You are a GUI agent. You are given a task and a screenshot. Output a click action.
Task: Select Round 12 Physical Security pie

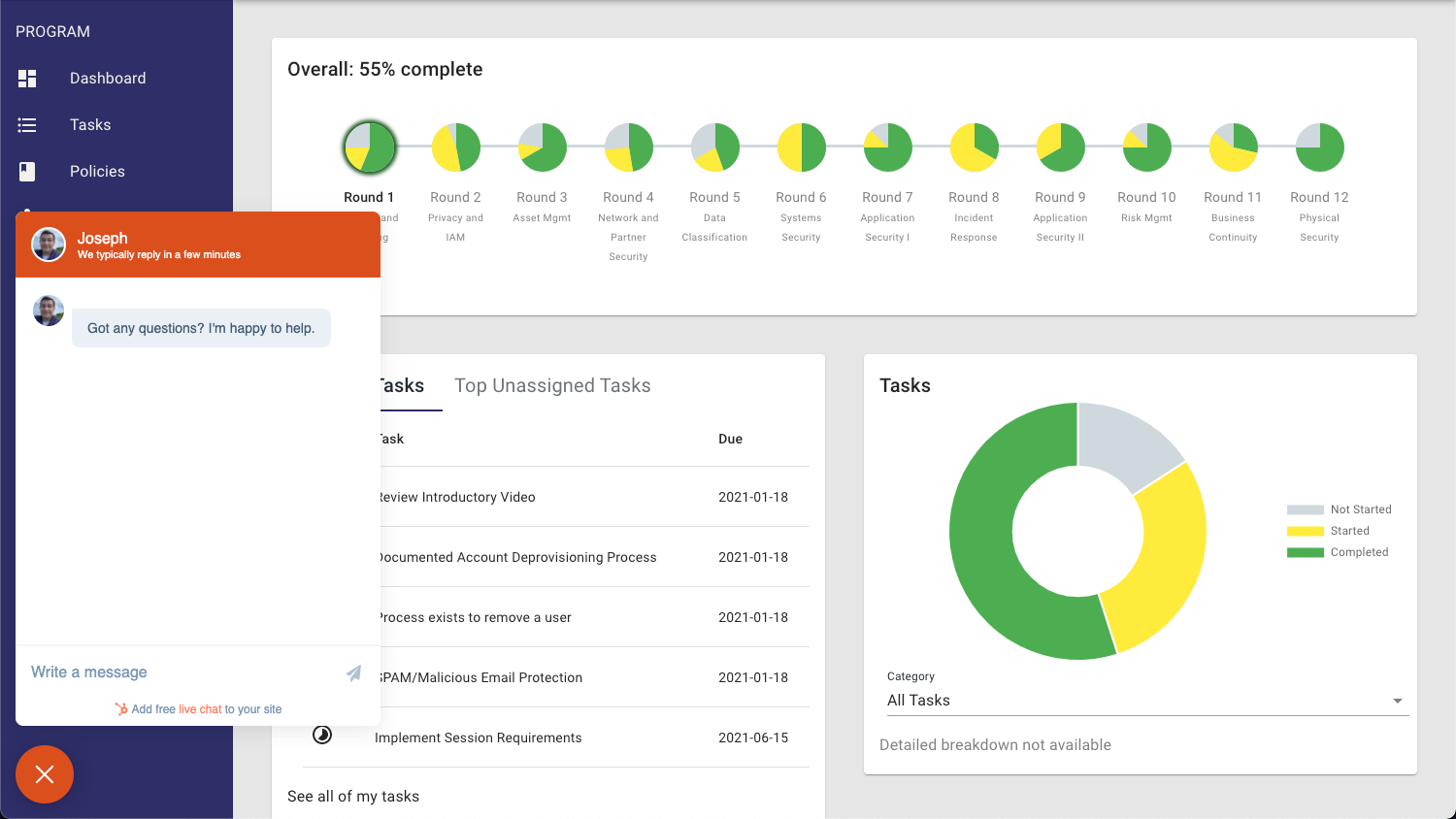point(1320,147)
